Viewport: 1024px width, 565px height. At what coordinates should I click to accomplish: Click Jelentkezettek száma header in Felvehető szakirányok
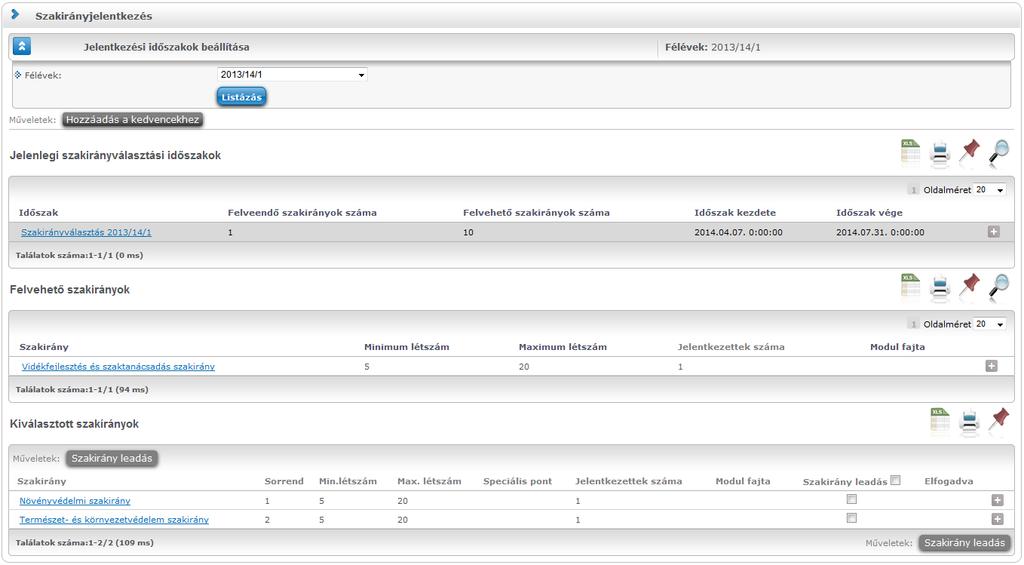pos(731,347)
